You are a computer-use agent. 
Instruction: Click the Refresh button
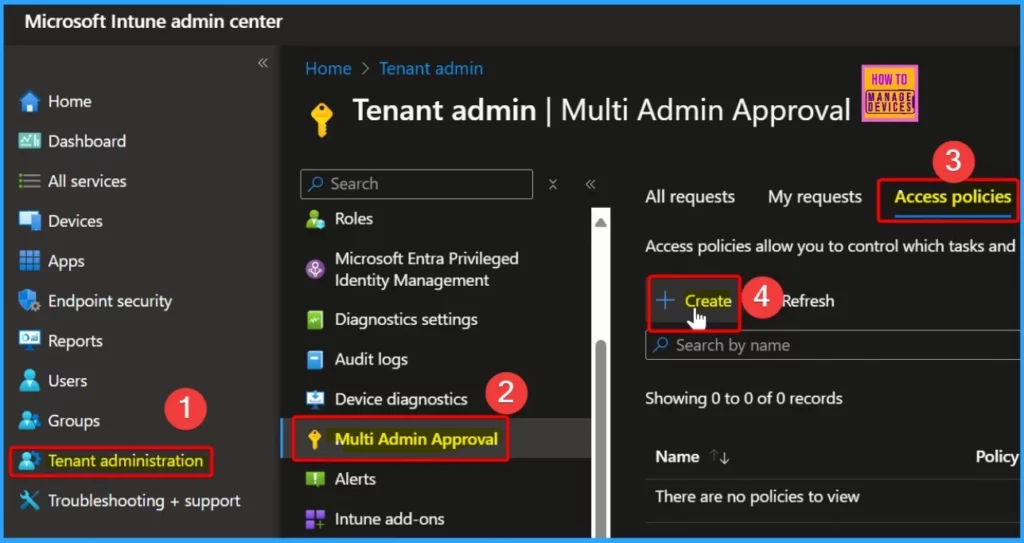[x=808, y=301]
